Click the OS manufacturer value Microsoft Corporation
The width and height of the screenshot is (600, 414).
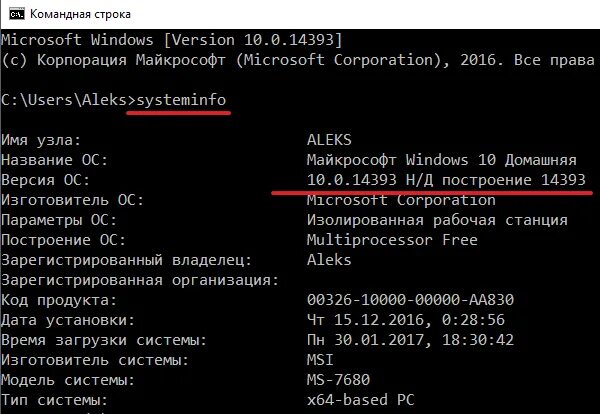point(387,200)
